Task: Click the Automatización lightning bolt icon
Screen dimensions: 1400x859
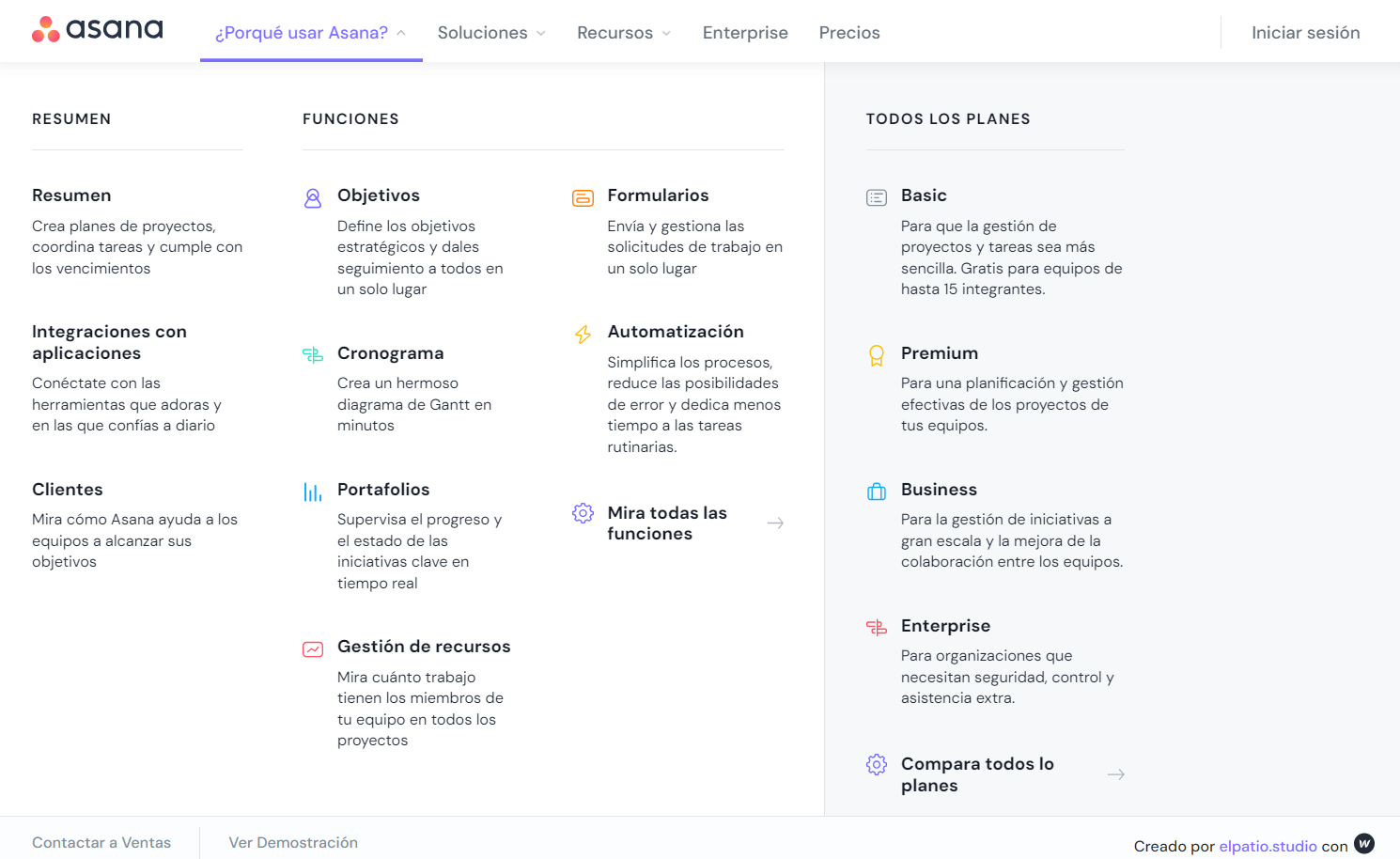Action: point(583,335)
